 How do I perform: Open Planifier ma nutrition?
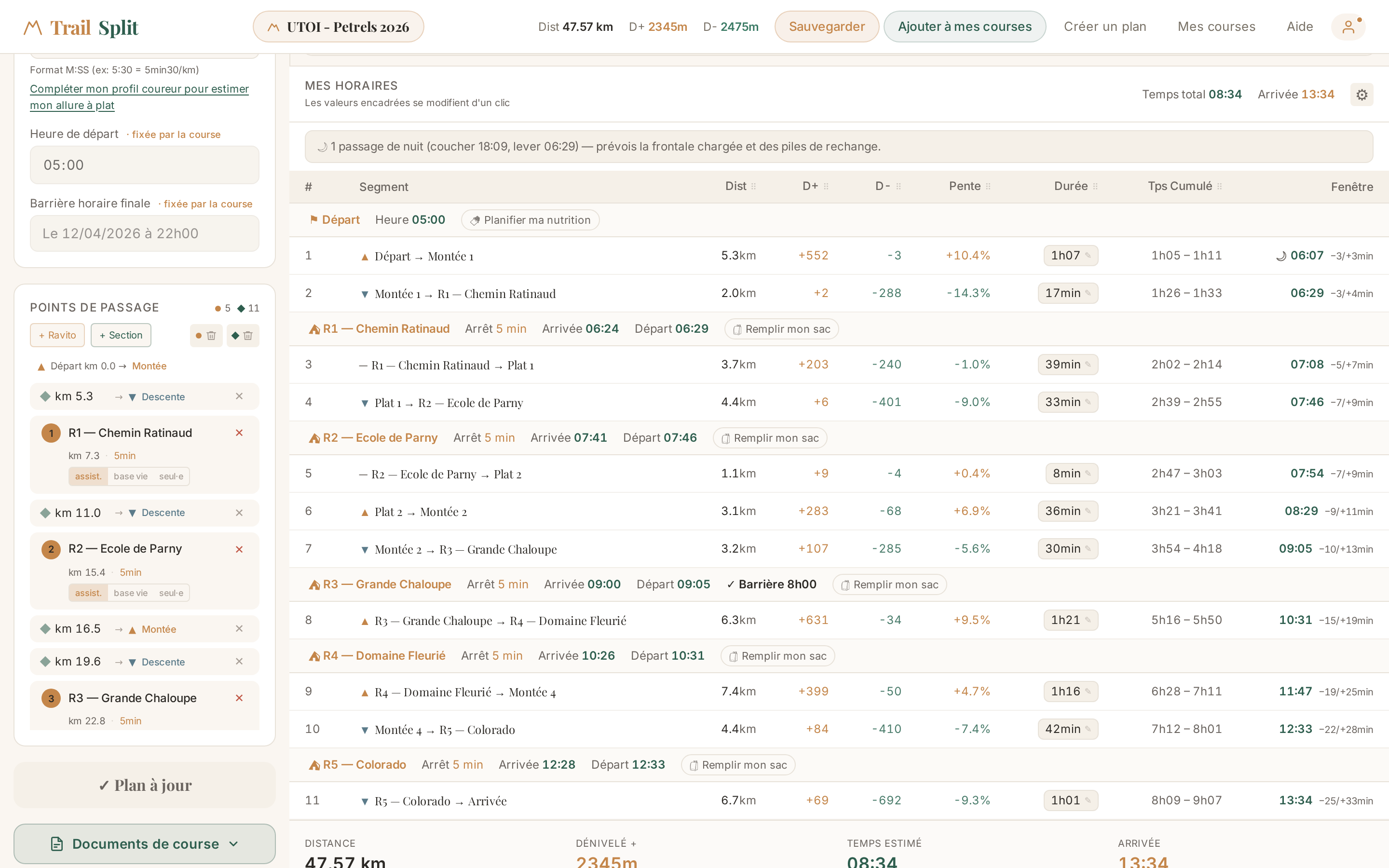click(531, 220)
